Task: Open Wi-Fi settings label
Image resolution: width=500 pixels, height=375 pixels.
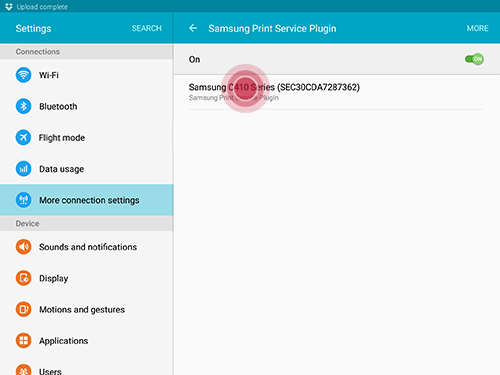Action: point(49,75)
